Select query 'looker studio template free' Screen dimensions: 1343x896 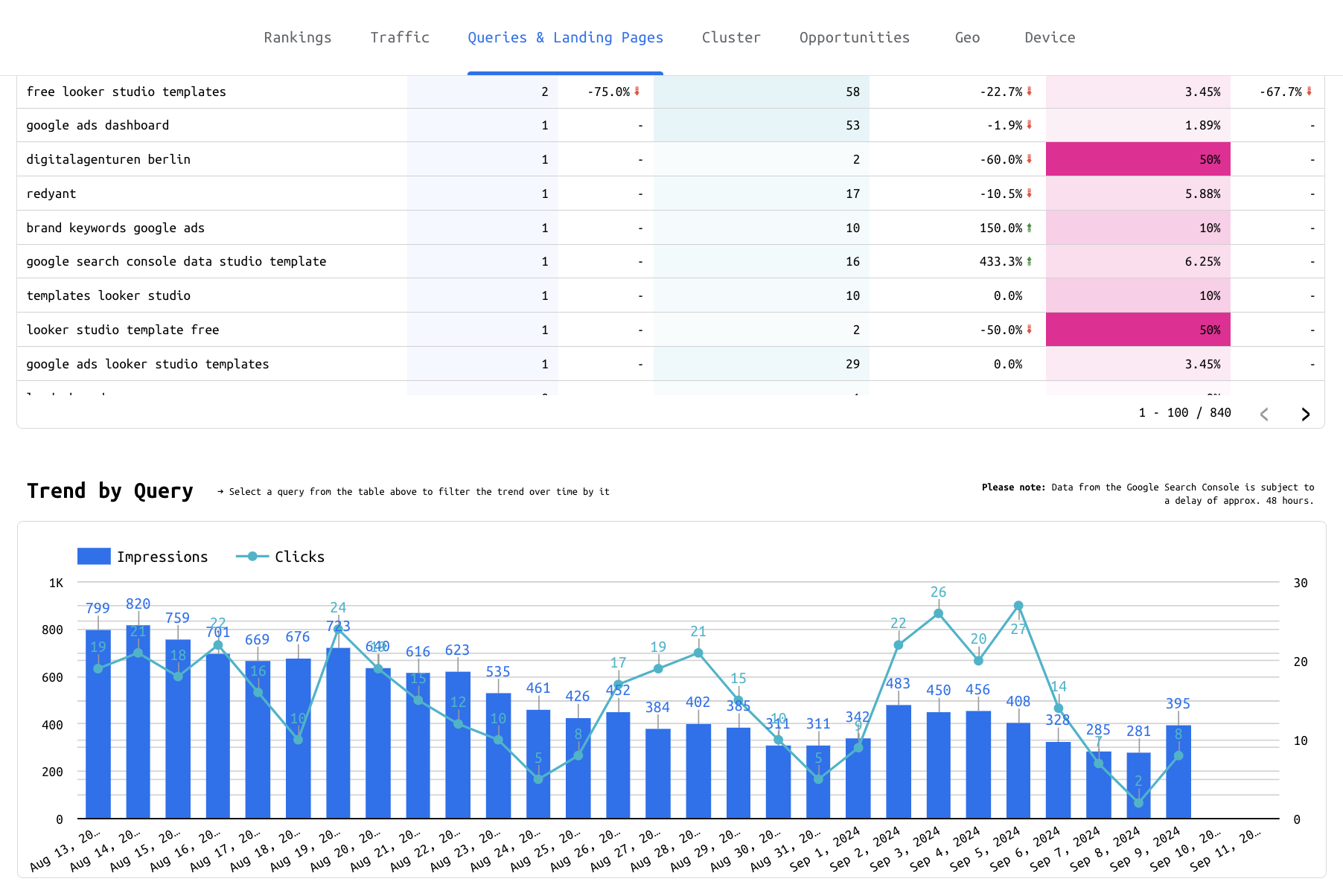(123, 330)
